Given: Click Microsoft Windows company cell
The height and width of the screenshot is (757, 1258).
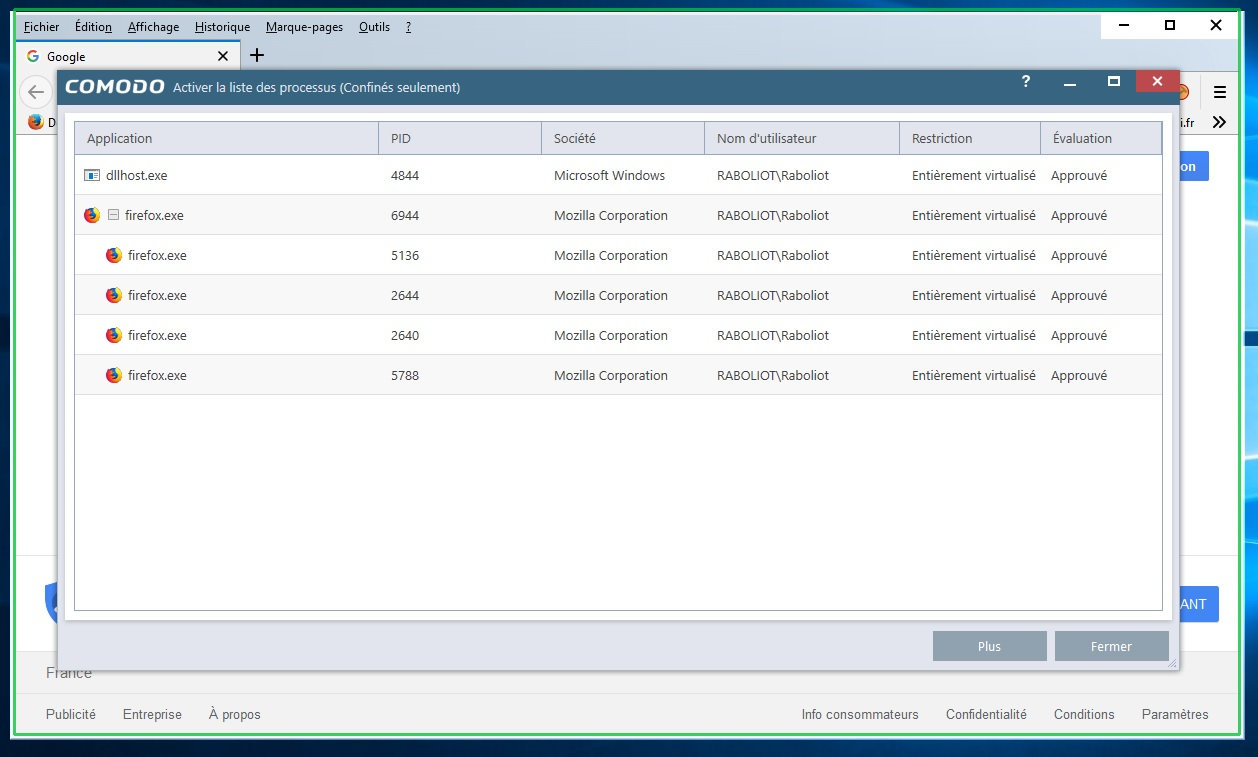Looking at the screenshot, I should [609, 175].
